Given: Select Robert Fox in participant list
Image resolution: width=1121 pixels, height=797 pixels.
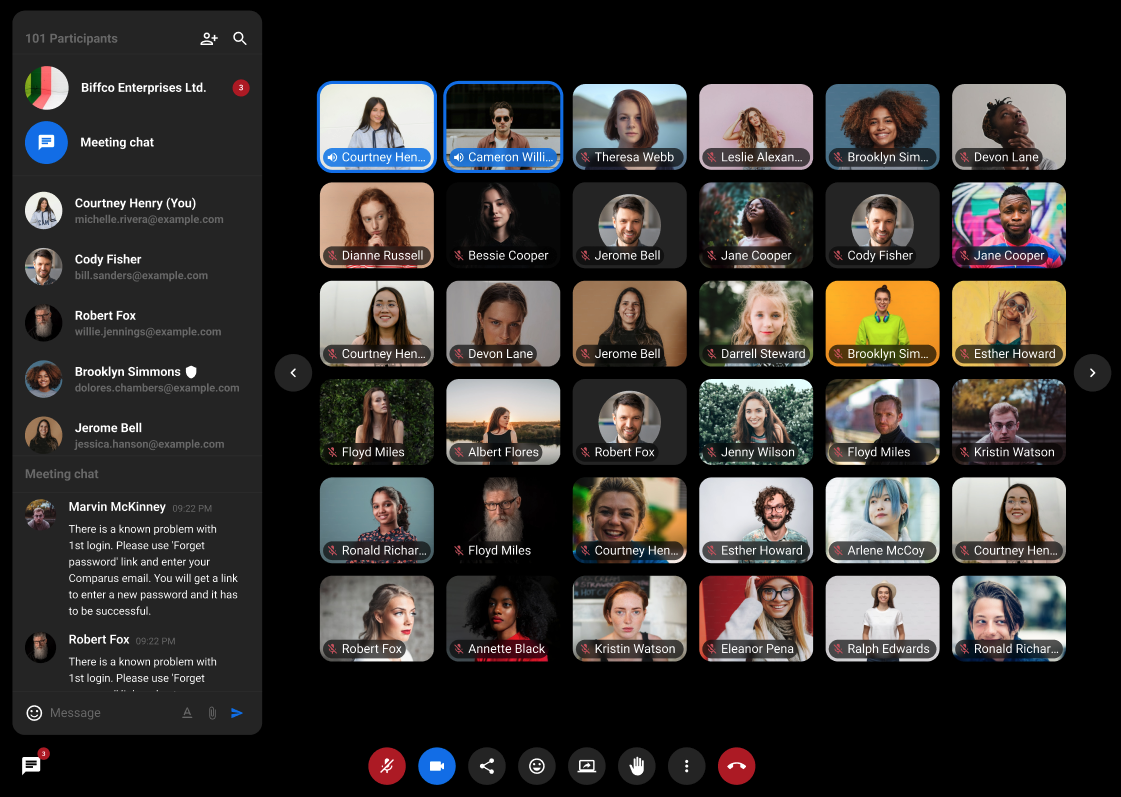Looking at the screenshot, I should tap(137, 323).
